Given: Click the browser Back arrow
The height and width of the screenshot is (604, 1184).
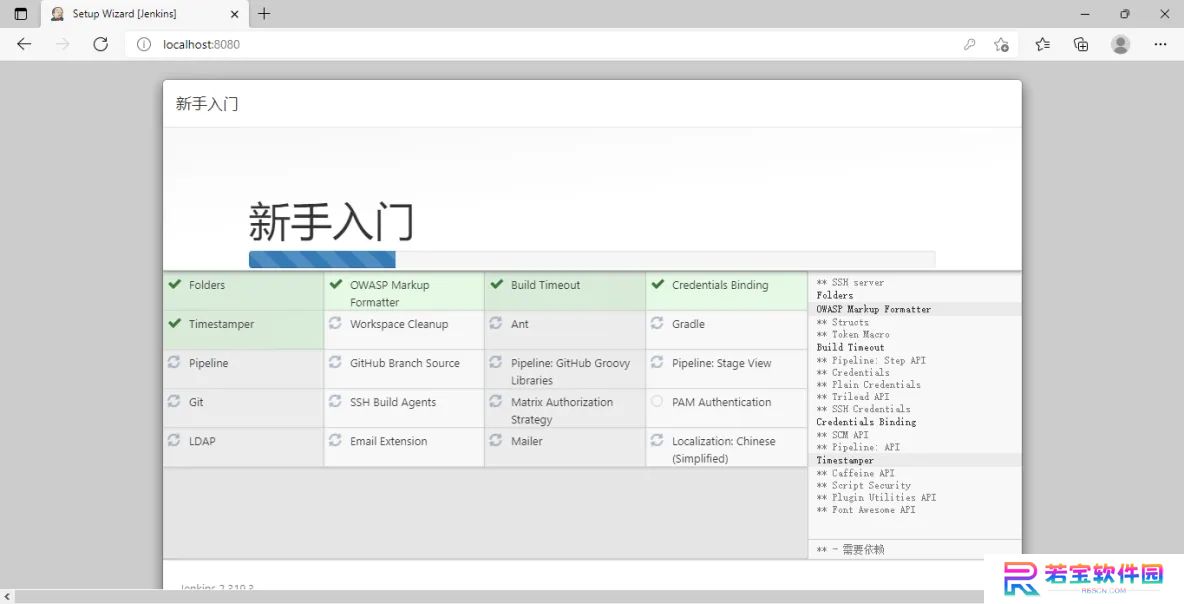Looking at the screenshot, I should click(24, 45).
